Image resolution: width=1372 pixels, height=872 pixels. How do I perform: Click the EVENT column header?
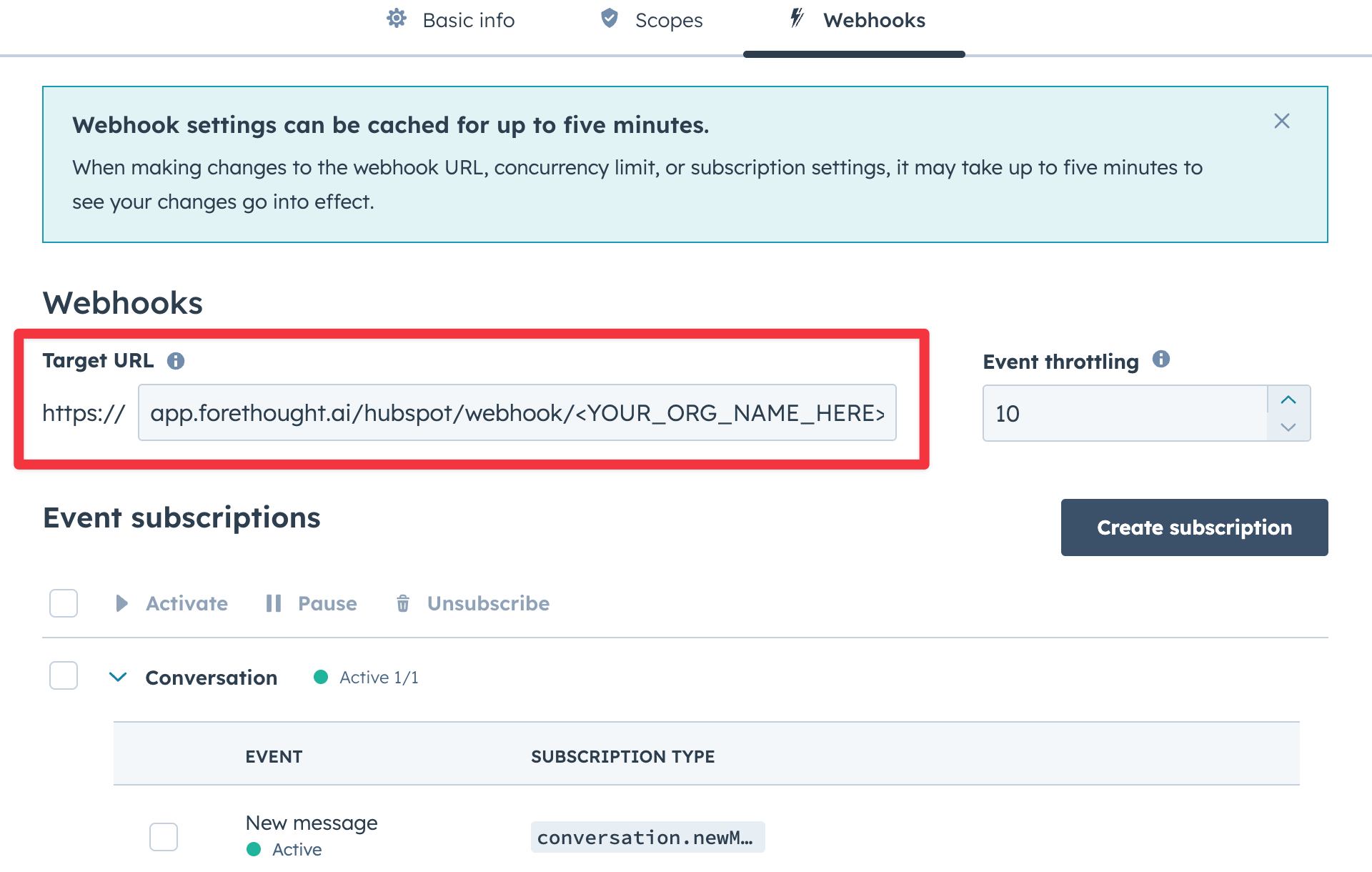click(x=274, y=756)
